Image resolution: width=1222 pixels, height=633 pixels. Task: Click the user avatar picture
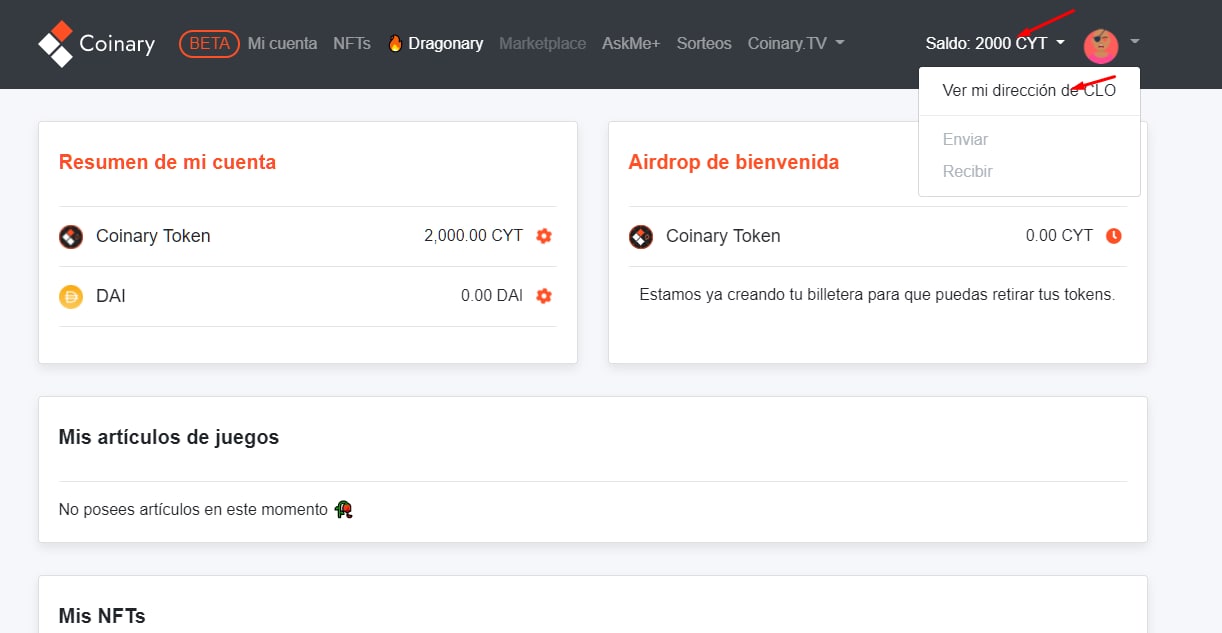tap(1101, 46)
